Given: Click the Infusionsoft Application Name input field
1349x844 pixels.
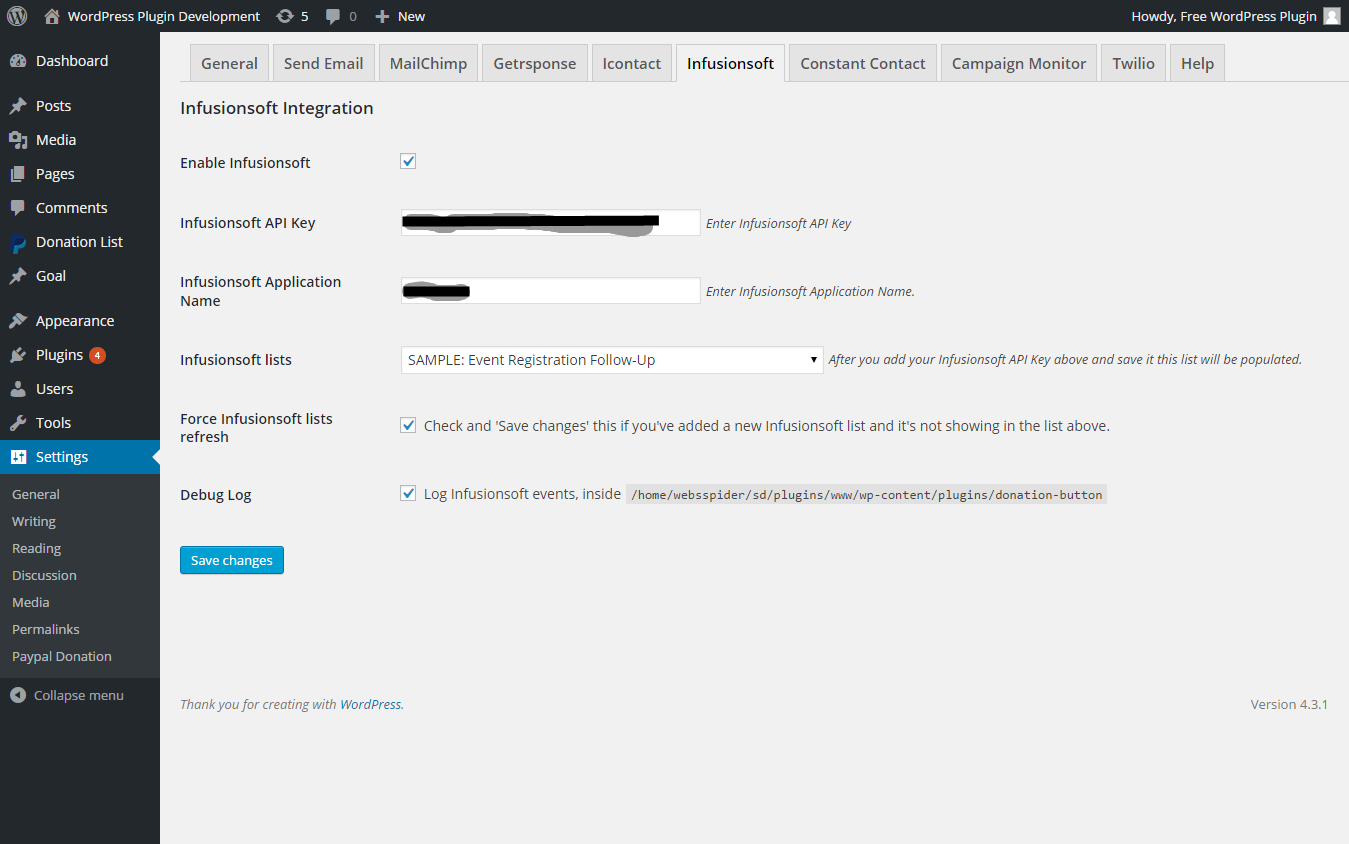Looking at the screenshot, I should (x=550, y=291).
